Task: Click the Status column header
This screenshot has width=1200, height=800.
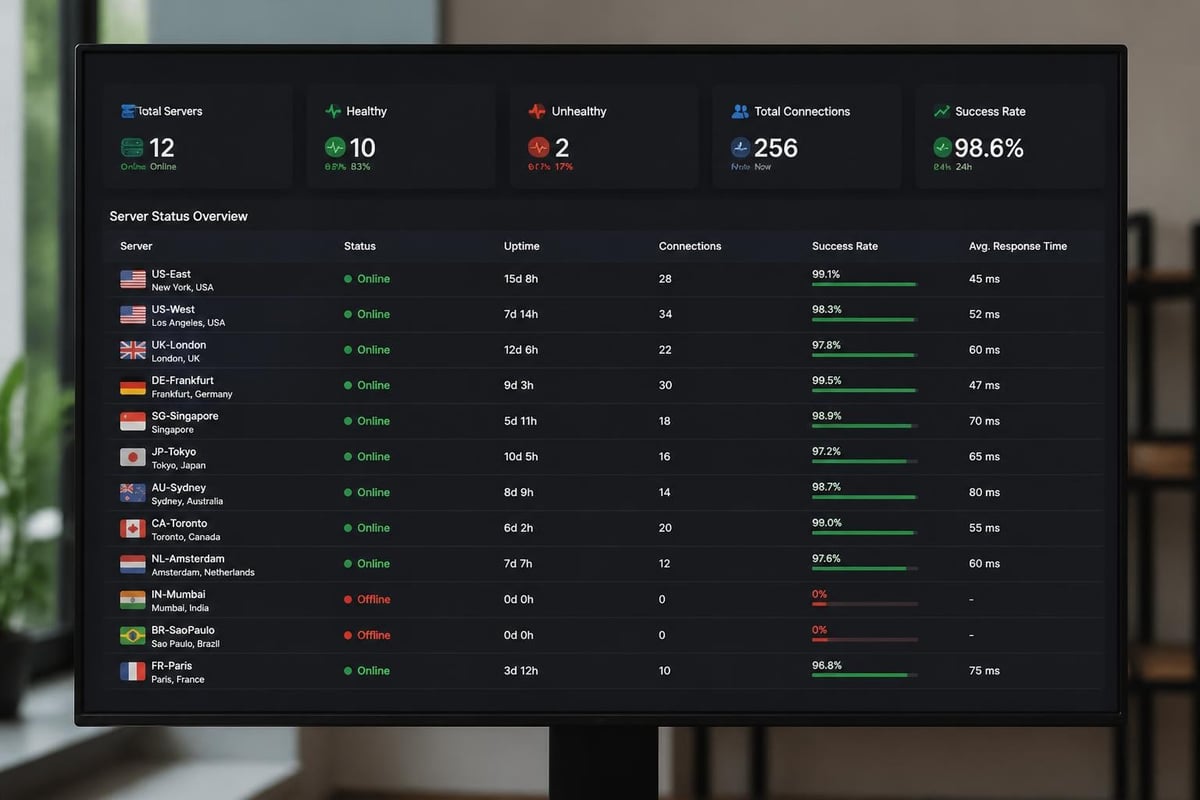Action: (x=360, y=246)
